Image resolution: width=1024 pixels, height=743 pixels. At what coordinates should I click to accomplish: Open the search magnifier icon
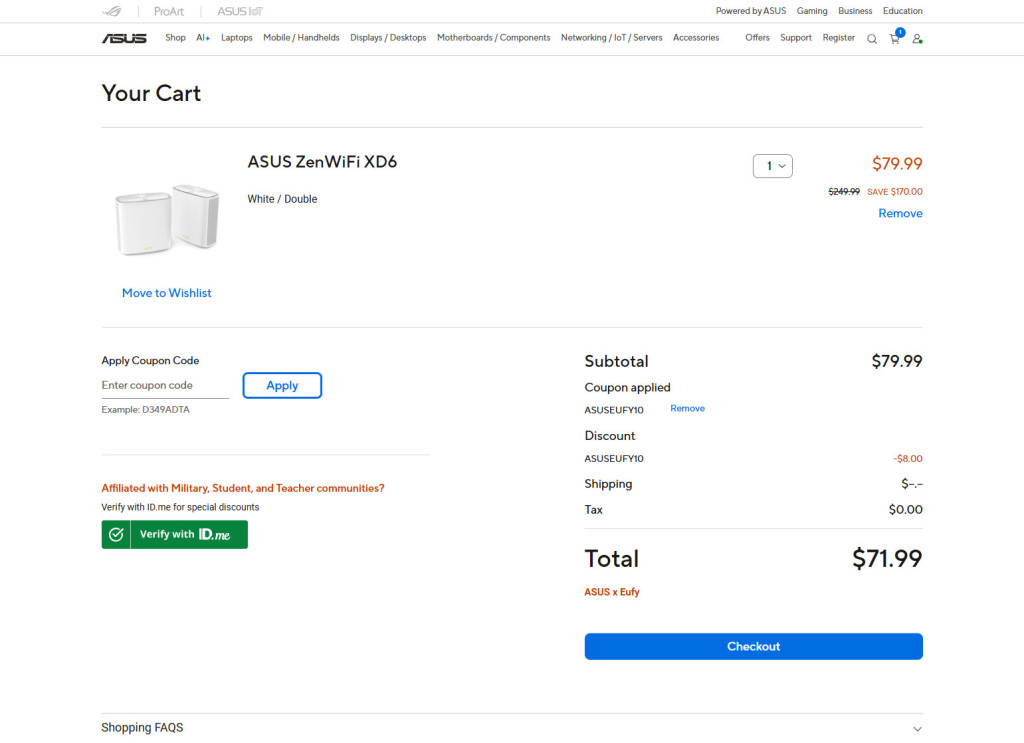[871, 39]
